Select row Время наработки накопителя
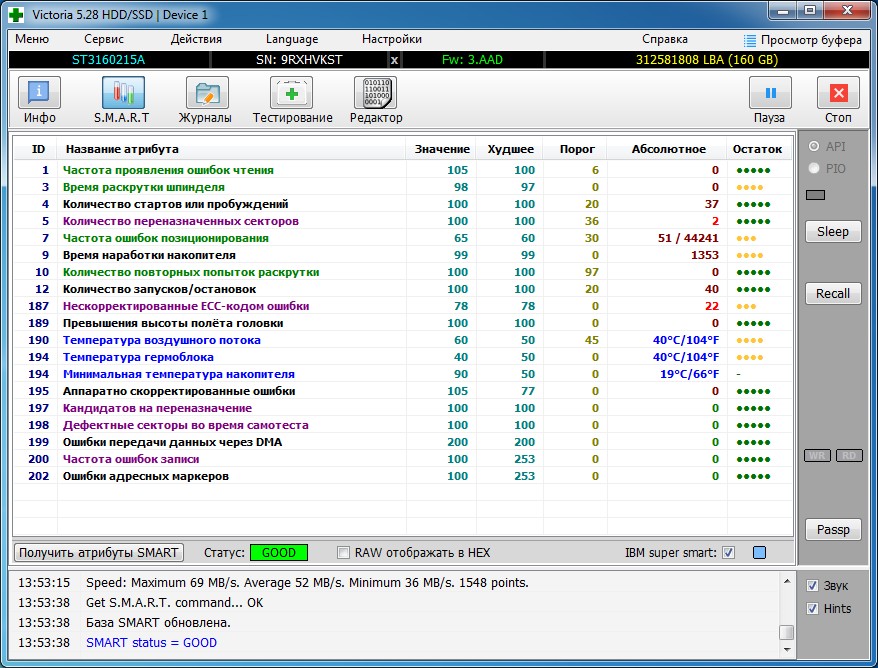 (403, 255)
